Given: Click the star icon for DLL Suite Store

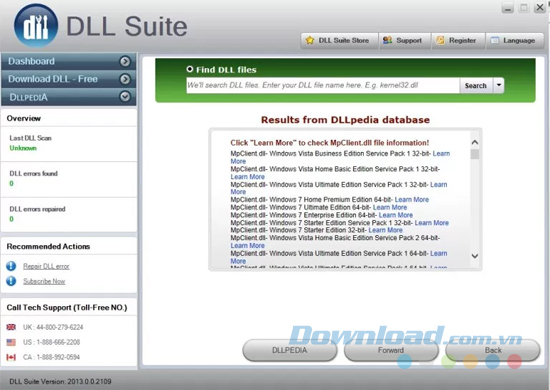Looking at the screenshot, I should (310, 40).
